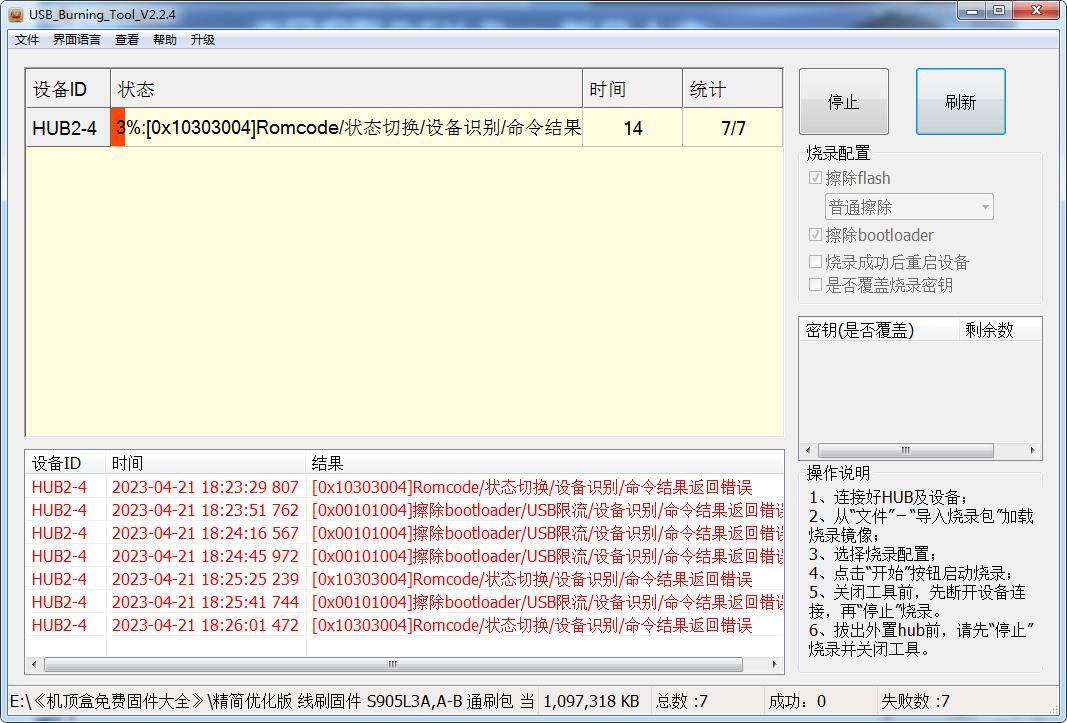The width and height of the screenshot is (1067, 723).
Task: Click the log horizontal scrollbar thumb
Action: pyautogui.click(x=393, y=664)
